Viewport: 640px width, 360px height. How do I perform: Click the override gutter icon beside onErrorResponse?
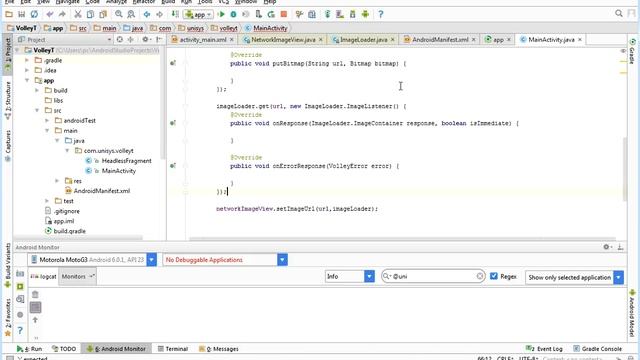pyautogui.click(x=173, y=166)
